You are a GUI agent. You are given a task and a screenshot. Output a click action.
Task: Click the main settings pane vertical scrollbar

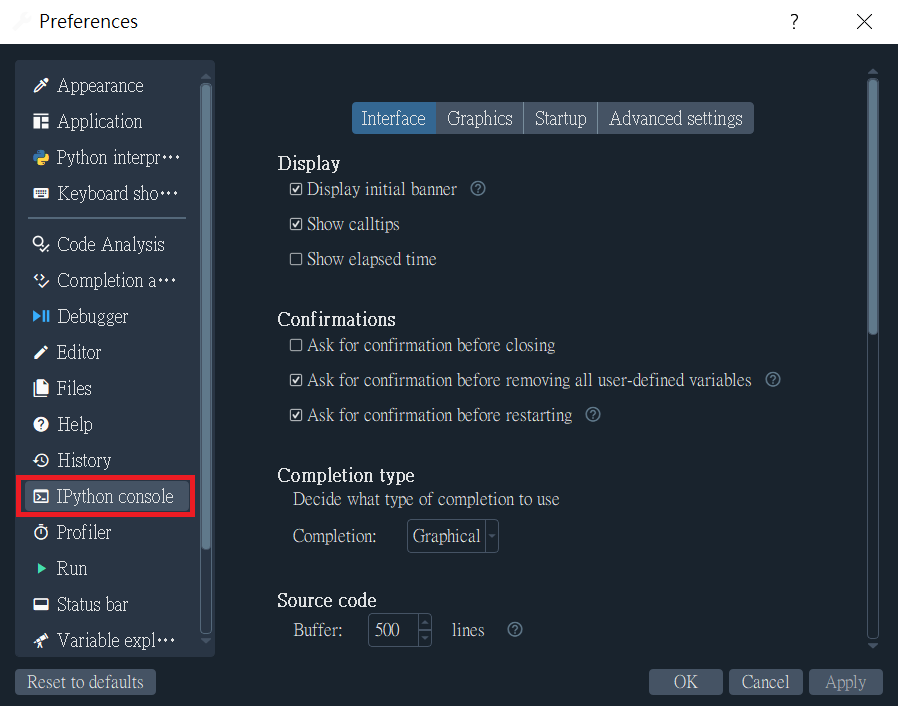(x=873, y=206)
